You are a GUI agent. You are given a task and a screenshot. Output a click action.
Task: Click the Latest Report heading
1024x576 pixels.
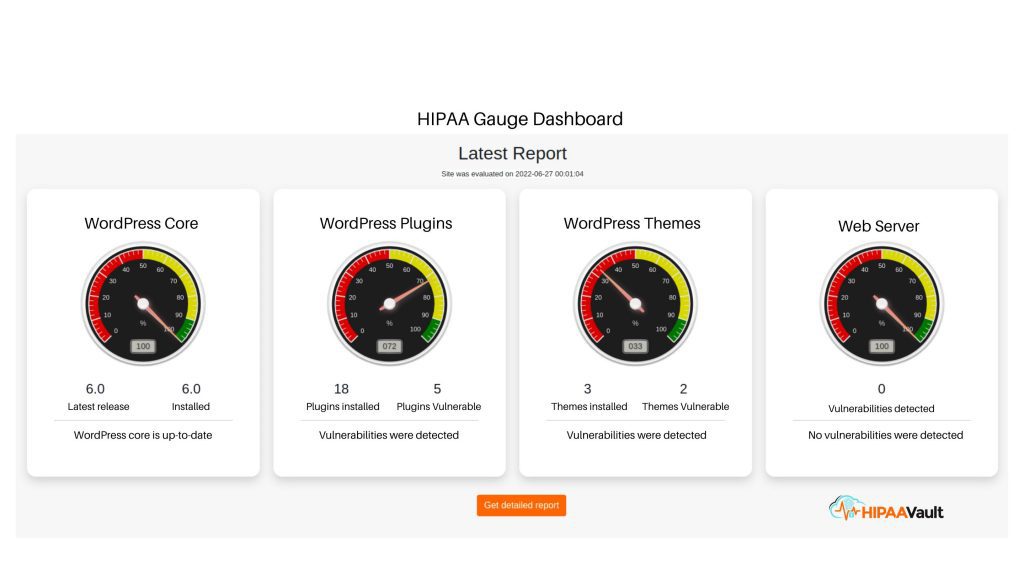pyautogui.click(x=513, y=153)
